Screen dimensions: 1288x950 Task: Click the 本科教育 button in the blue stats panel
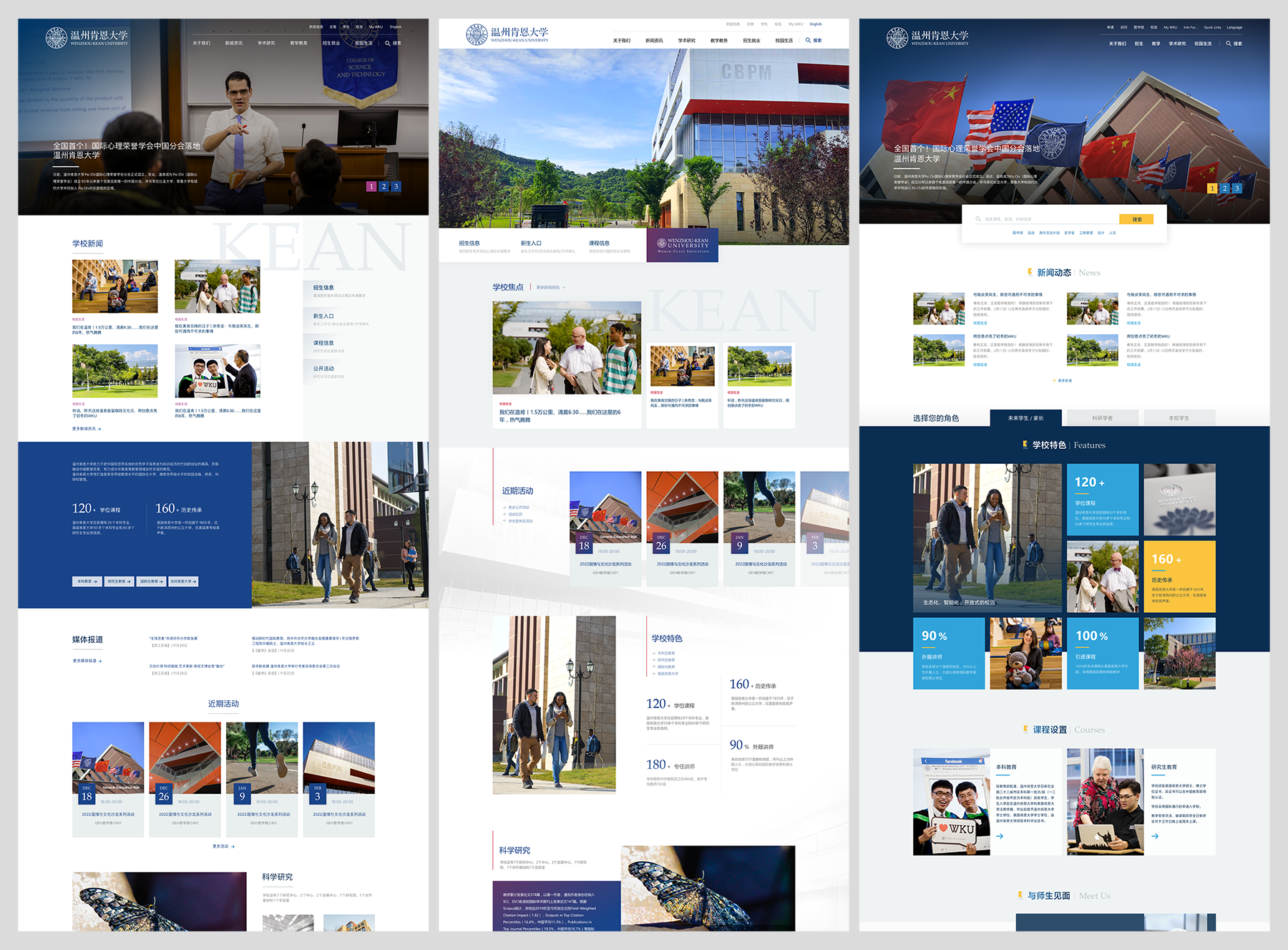point(87,581)
